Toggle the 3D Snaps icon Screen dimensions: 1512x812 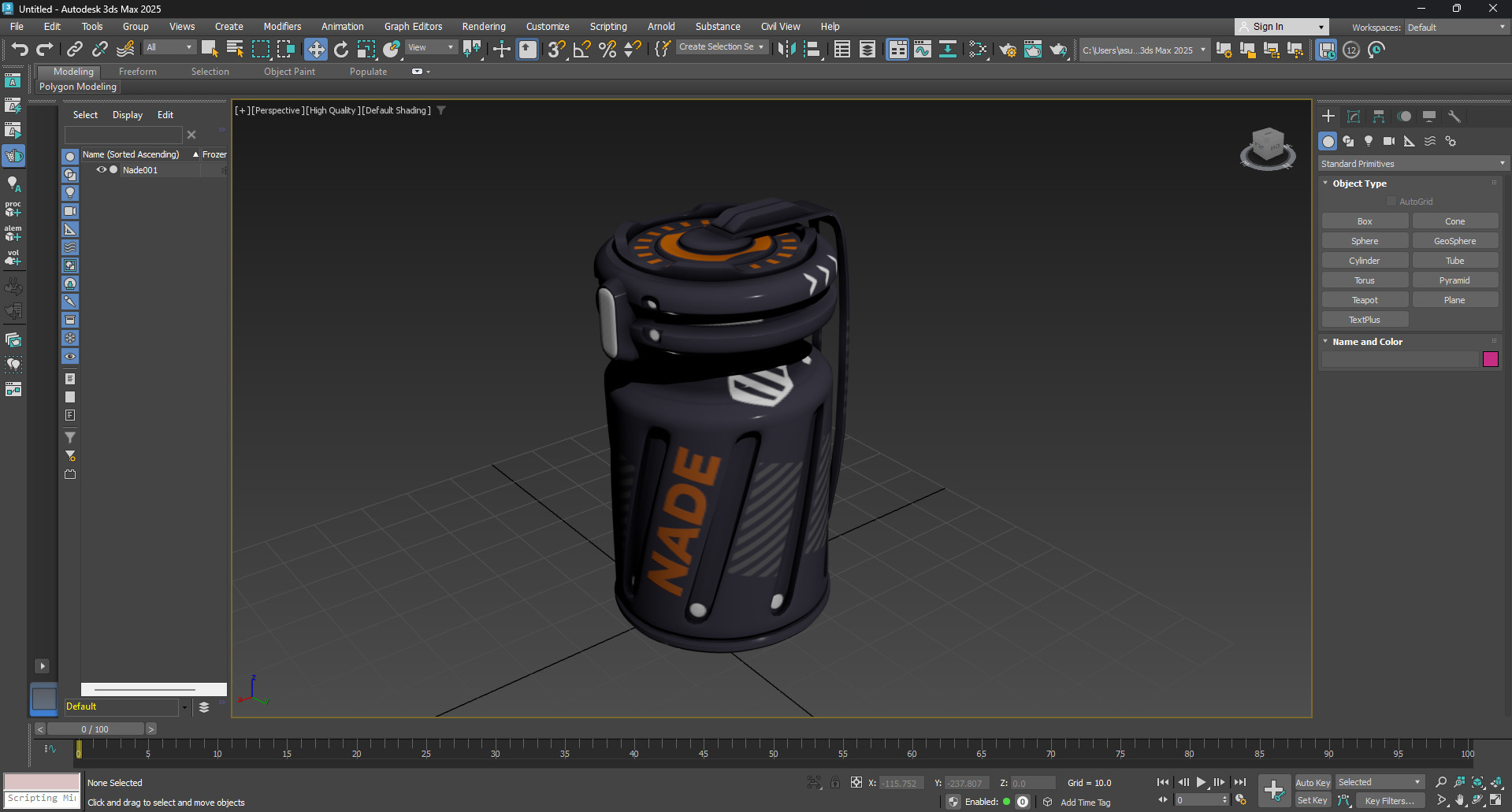click(x=557, y=50)
